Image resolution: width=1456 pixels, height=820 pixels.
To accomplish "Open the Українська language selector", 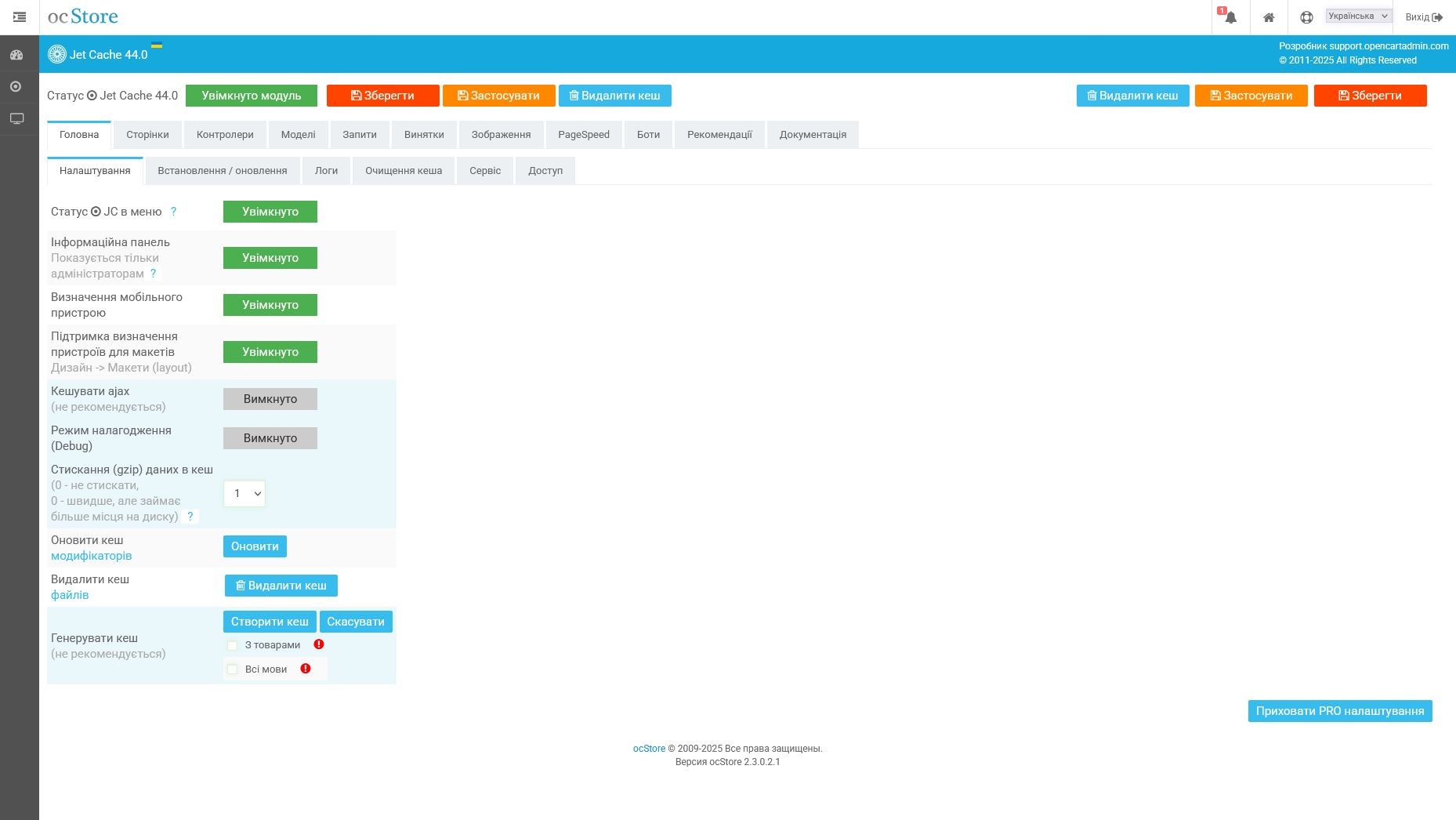I will [x=1358, y=16].
